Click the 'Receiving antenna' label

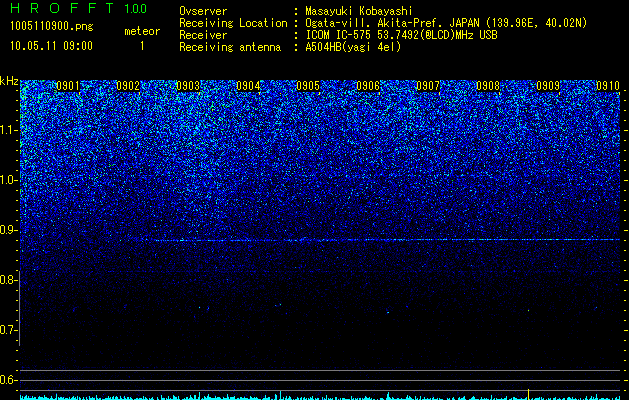pyautogui.click(x=230, y=47)
